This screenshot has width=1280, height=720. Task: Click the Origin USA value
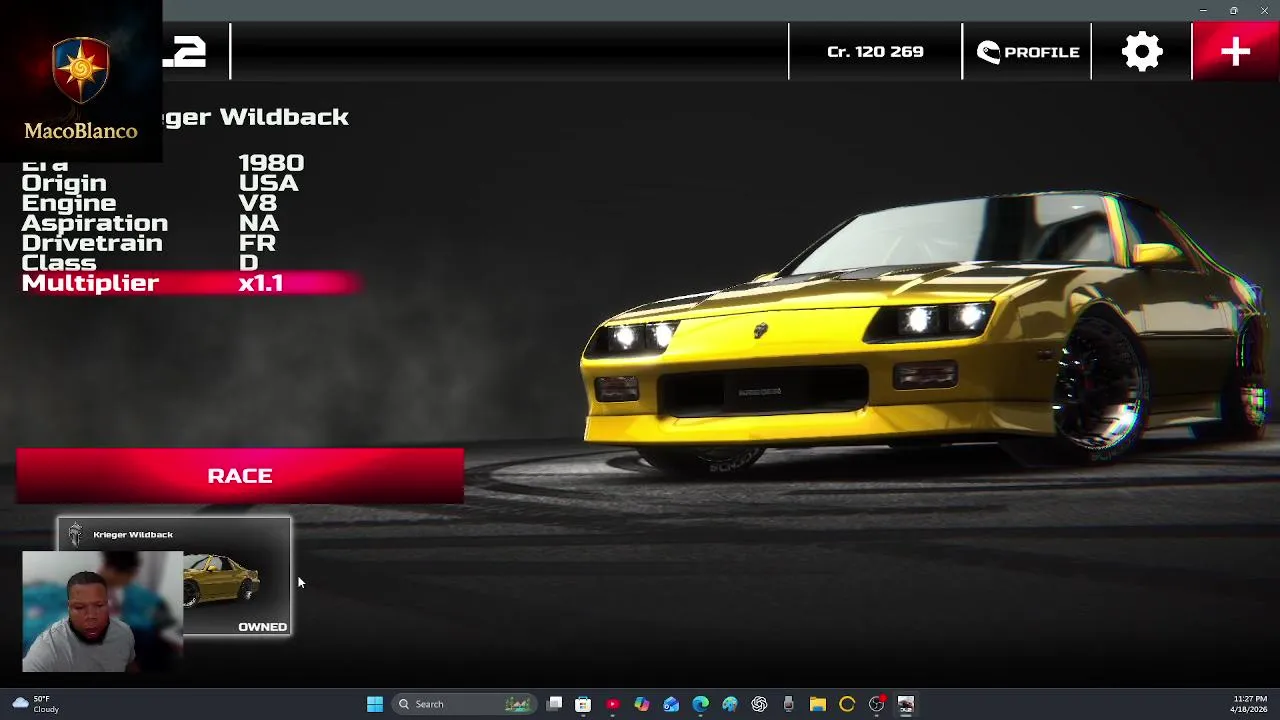point(268,183)
